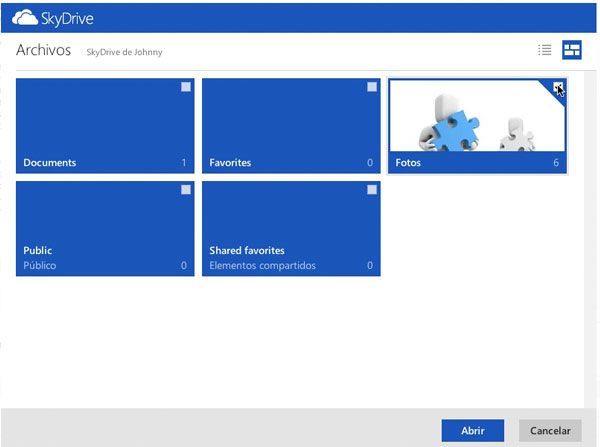The height and width of the screenshot is (447, 600).
Task: Click the Documents item count 1
Action: point(184,163)
